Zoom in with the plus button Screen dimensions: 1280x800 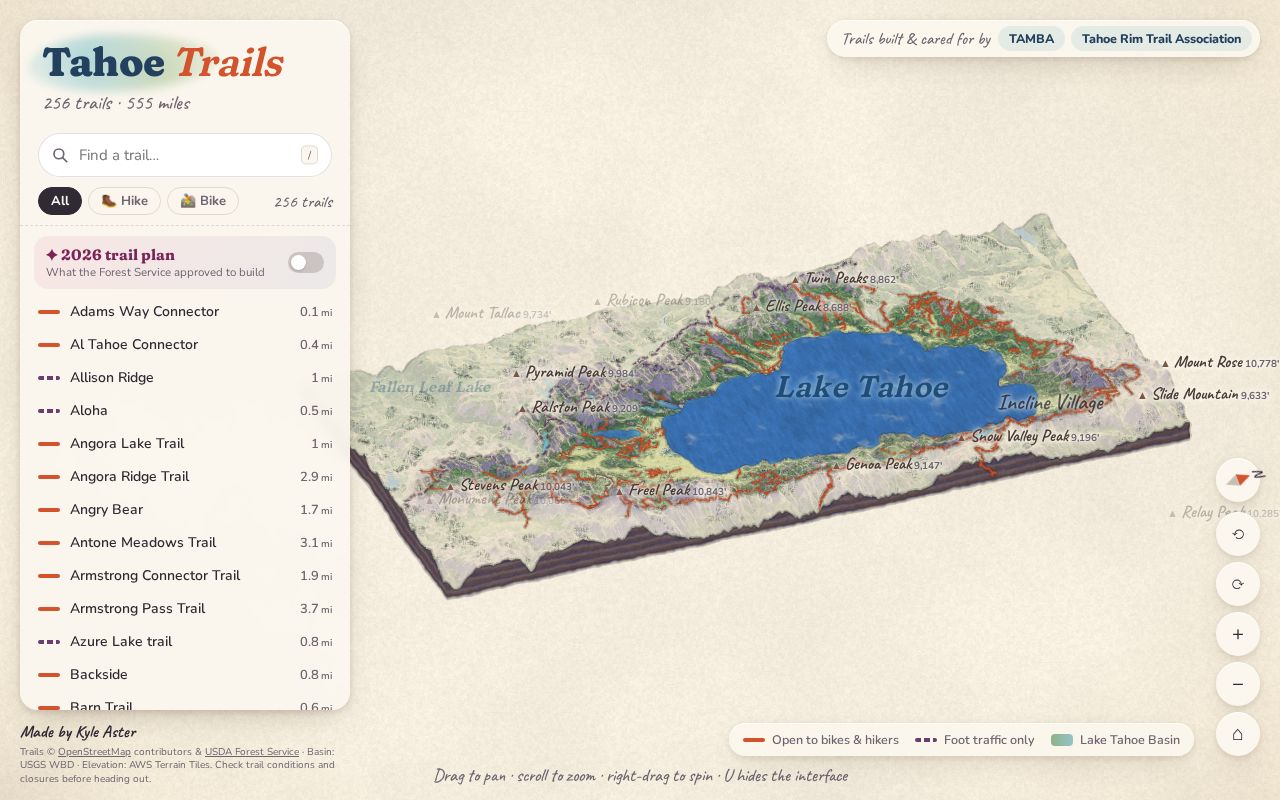tap(1238, 634)
